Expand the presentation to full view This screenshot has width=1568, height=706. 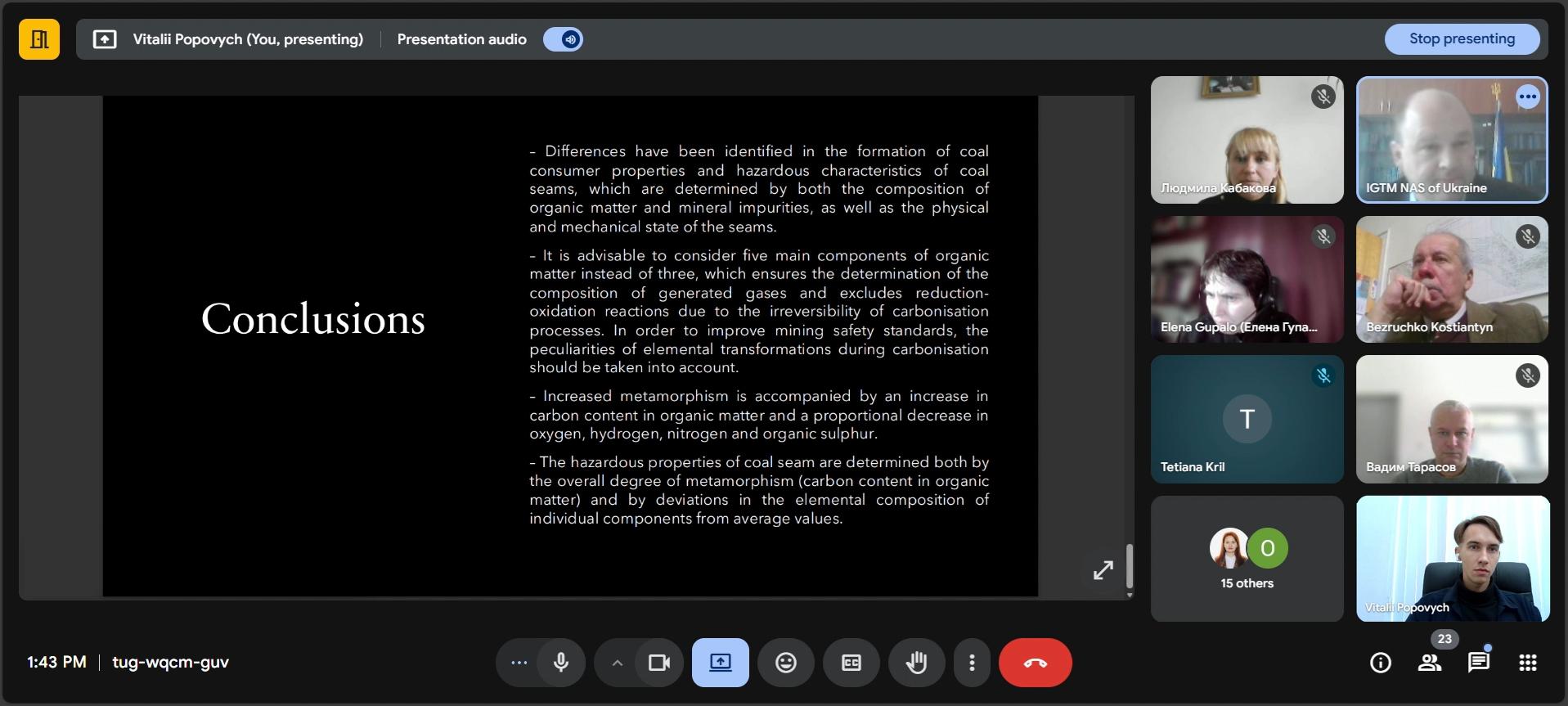[1103, 570]
